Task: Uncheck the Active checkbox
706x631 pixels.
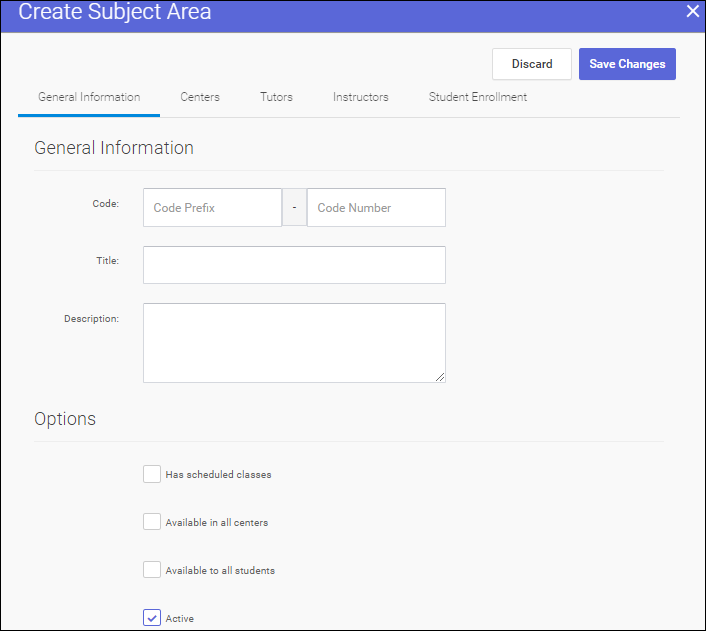Action: point(152,618)
